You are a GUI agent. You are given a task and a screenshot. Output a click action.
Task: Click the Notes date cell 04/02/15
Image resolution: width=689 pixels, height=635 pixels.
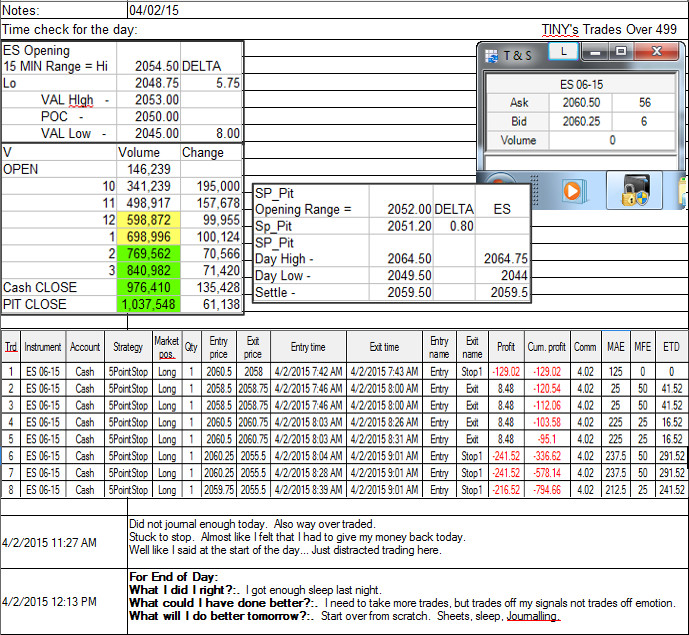pyautogui.click(x=154, y=10)
